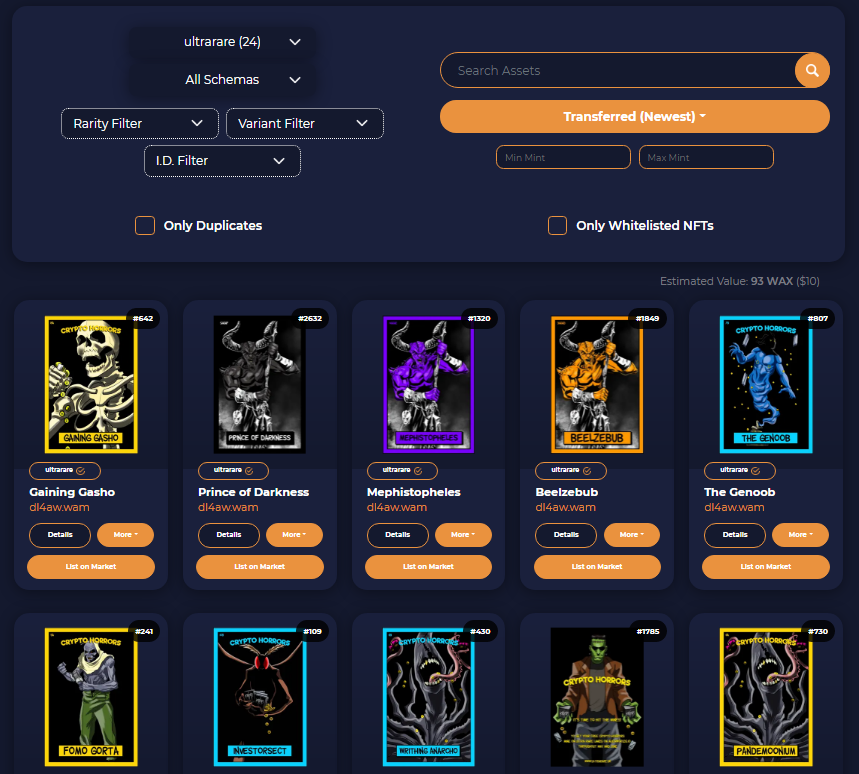Click the Min Mint input field
Screen dimensions: 859x774
(563, 157)
